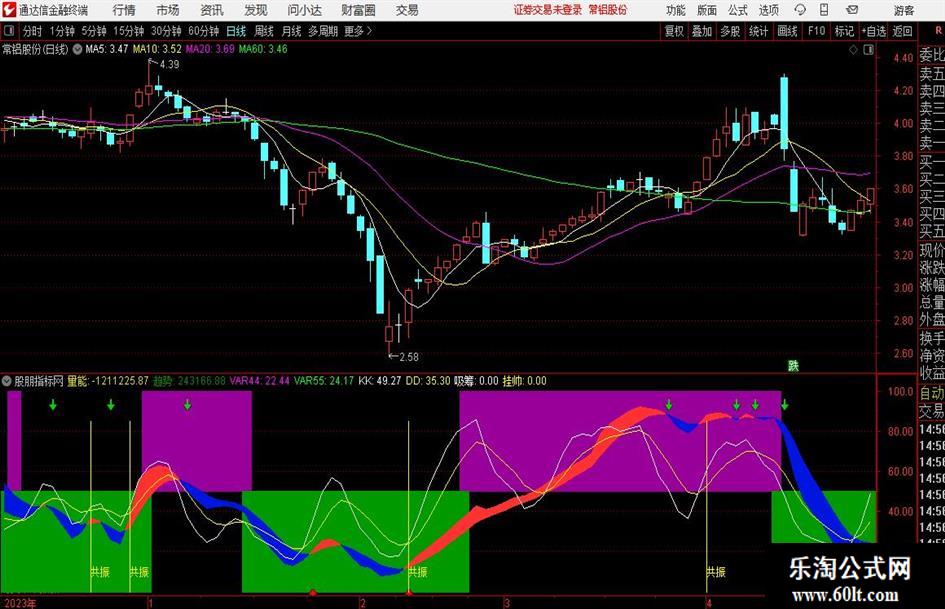Open the mail envelope icon

point(852,10)
